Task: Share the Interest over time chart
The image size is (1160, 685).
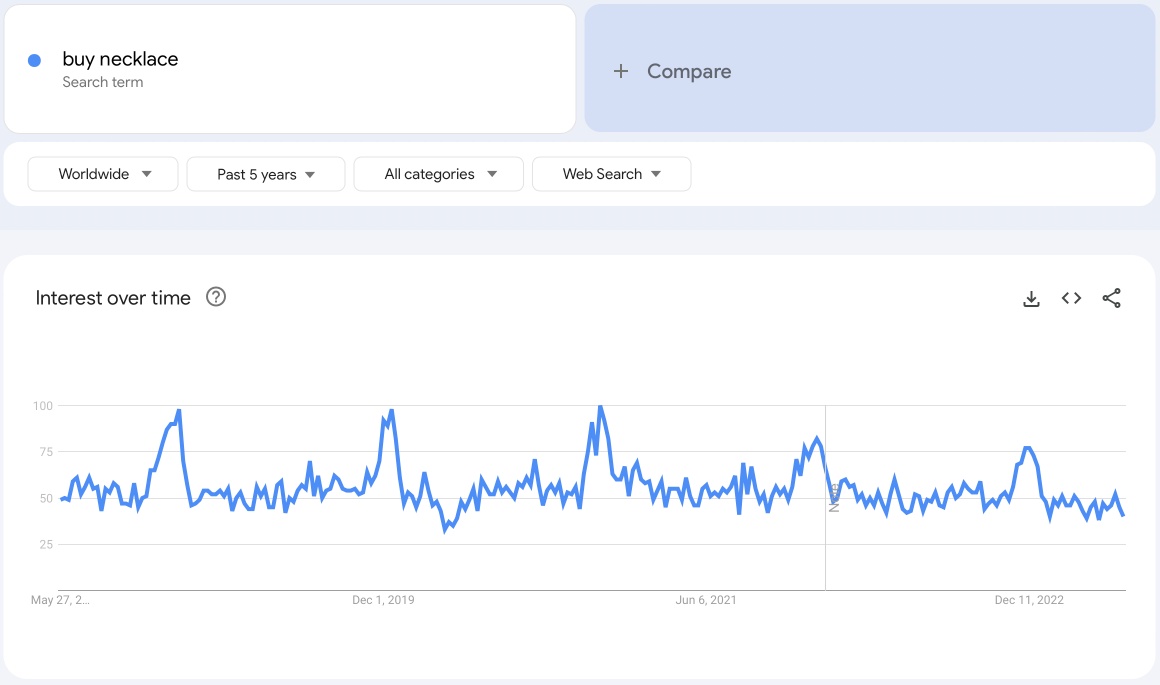Action: (x=1112, y=297)
